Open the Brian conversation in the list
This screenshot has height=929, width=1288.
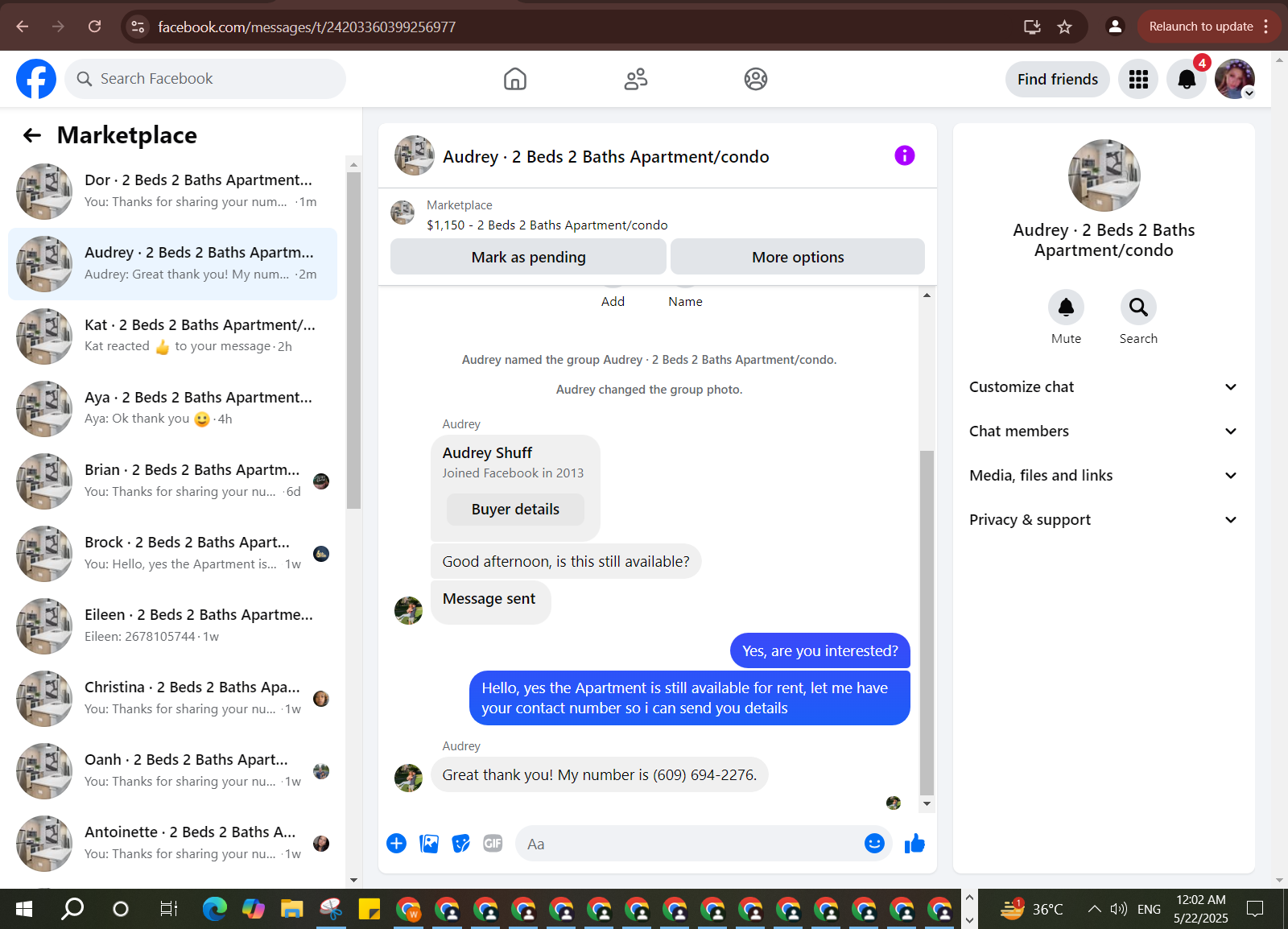coord(172,481)
